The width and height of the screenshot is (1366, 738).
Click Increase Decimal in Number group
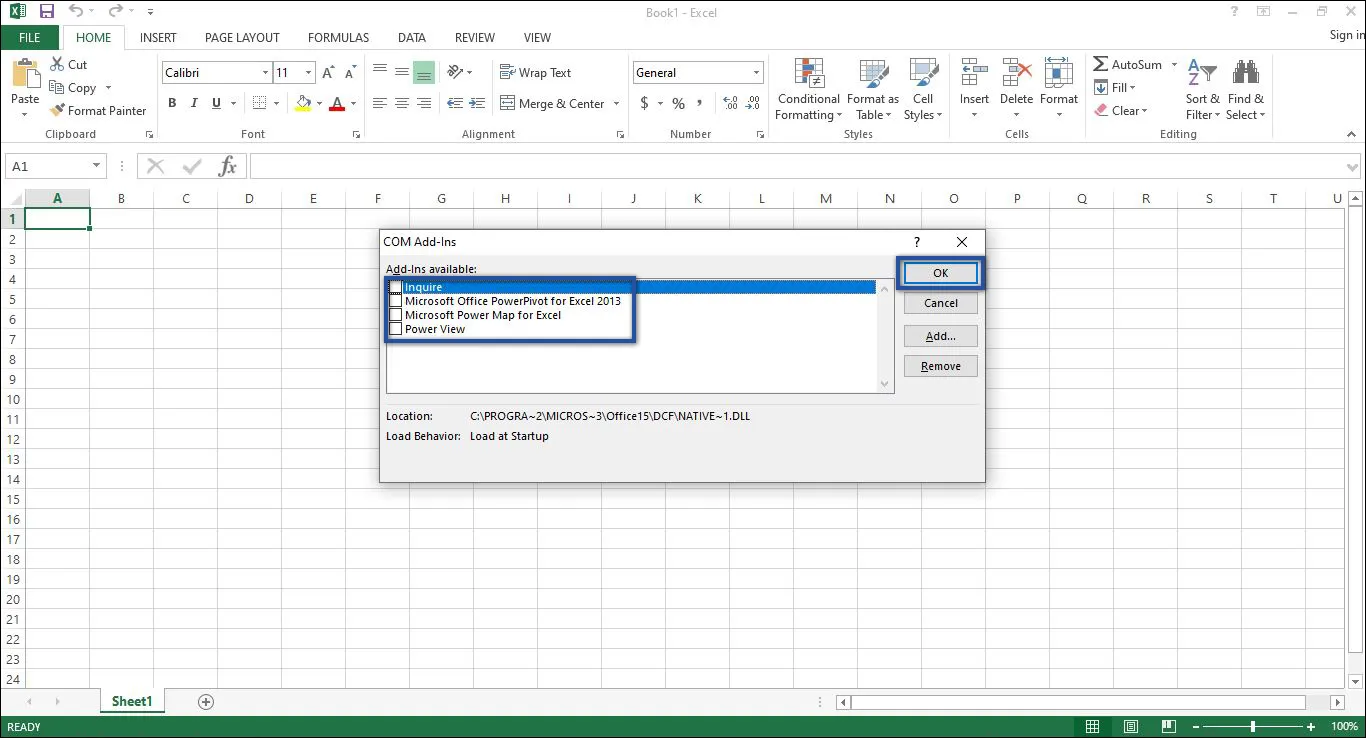(x=729, y=103)
